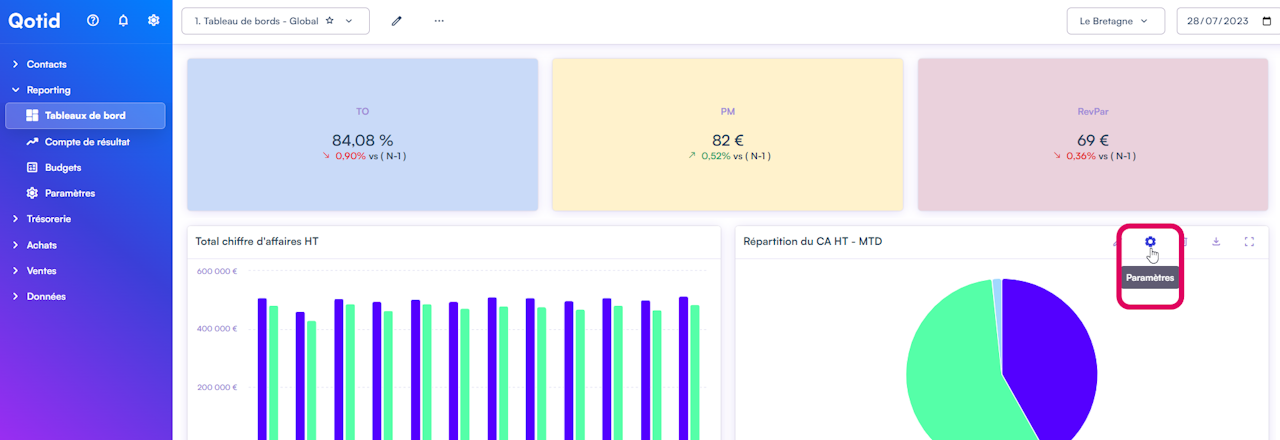
Task: Open the header settings gear icon
Action: click(153, 20)
